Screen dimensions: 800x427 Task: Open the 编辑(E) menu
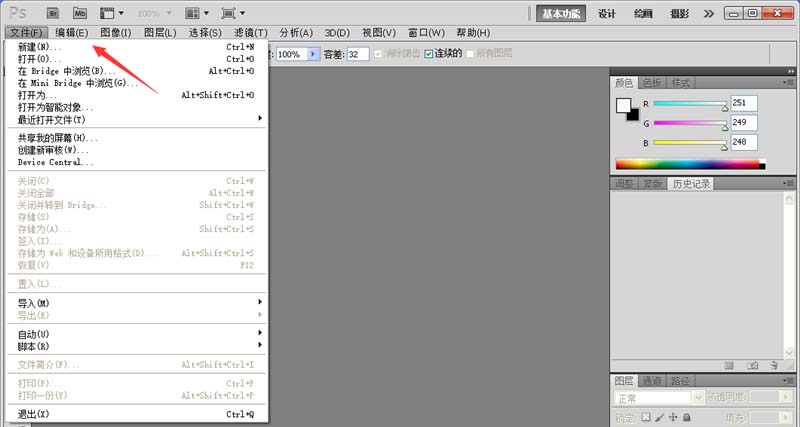click(71, 33)
